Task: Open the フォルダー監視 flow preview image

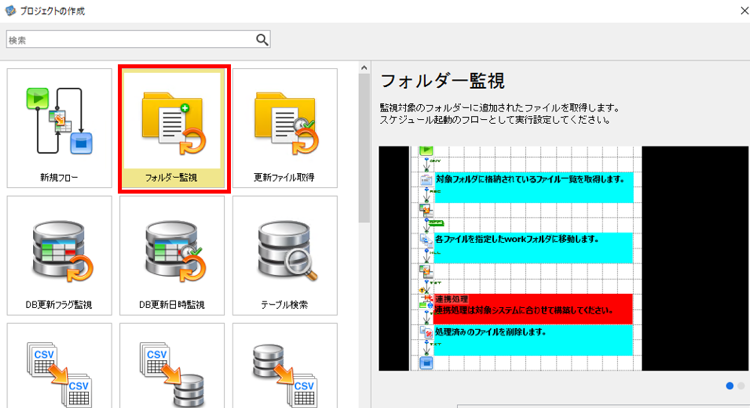Action: click(x=563, y=258)
